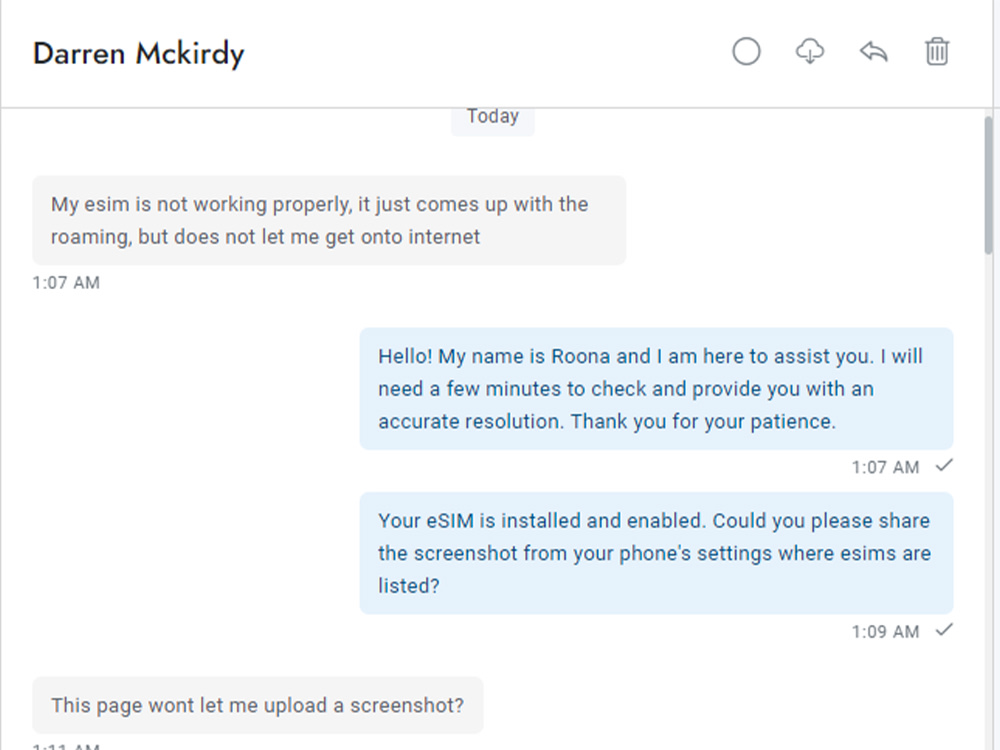The width and height of the screenshot is (1000, 750).
Task: Click the partially visible 1:11 AM timestamp
Action: 66,746
